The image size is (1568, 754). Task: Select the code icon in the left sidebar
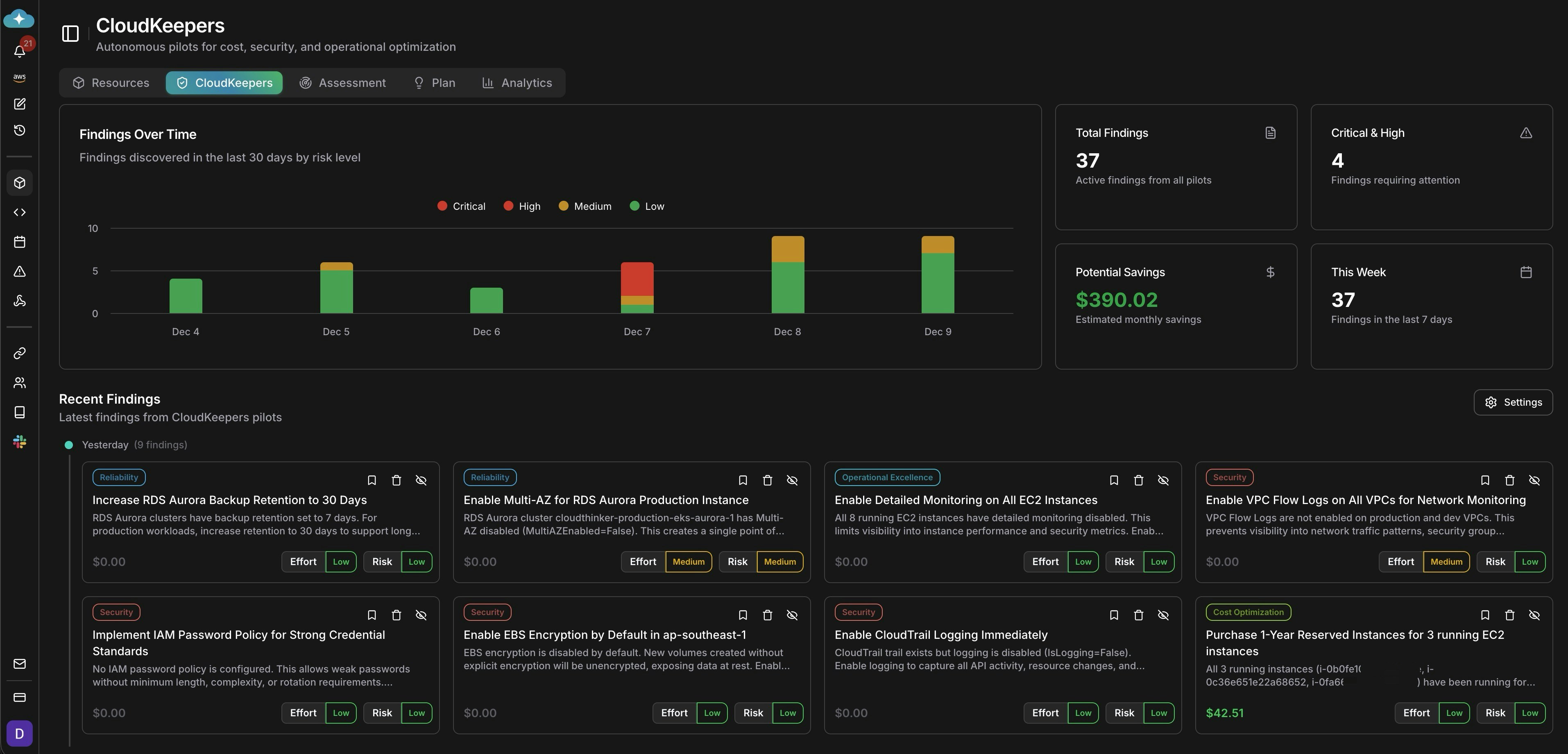[20, 212]
